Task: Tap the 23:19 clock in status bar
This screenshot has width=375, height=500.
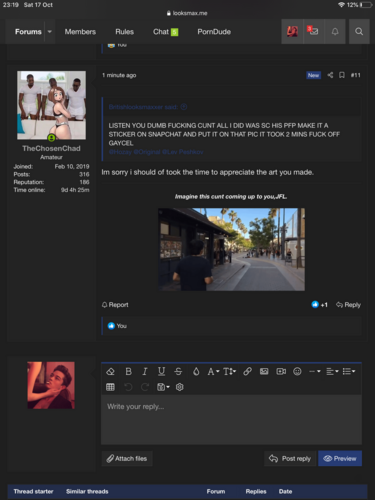Action: [x=11, y=5]
